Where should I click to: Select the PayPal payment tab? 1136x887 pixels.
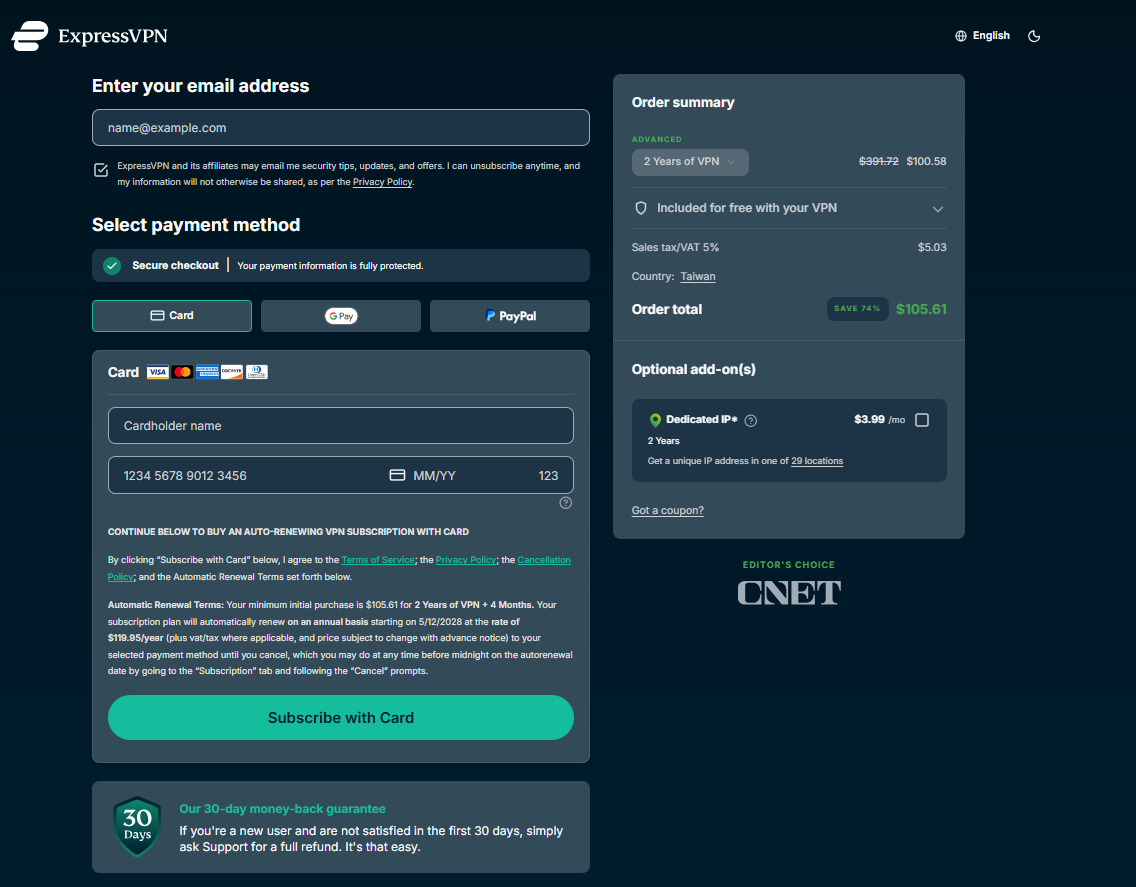[509, 315]
